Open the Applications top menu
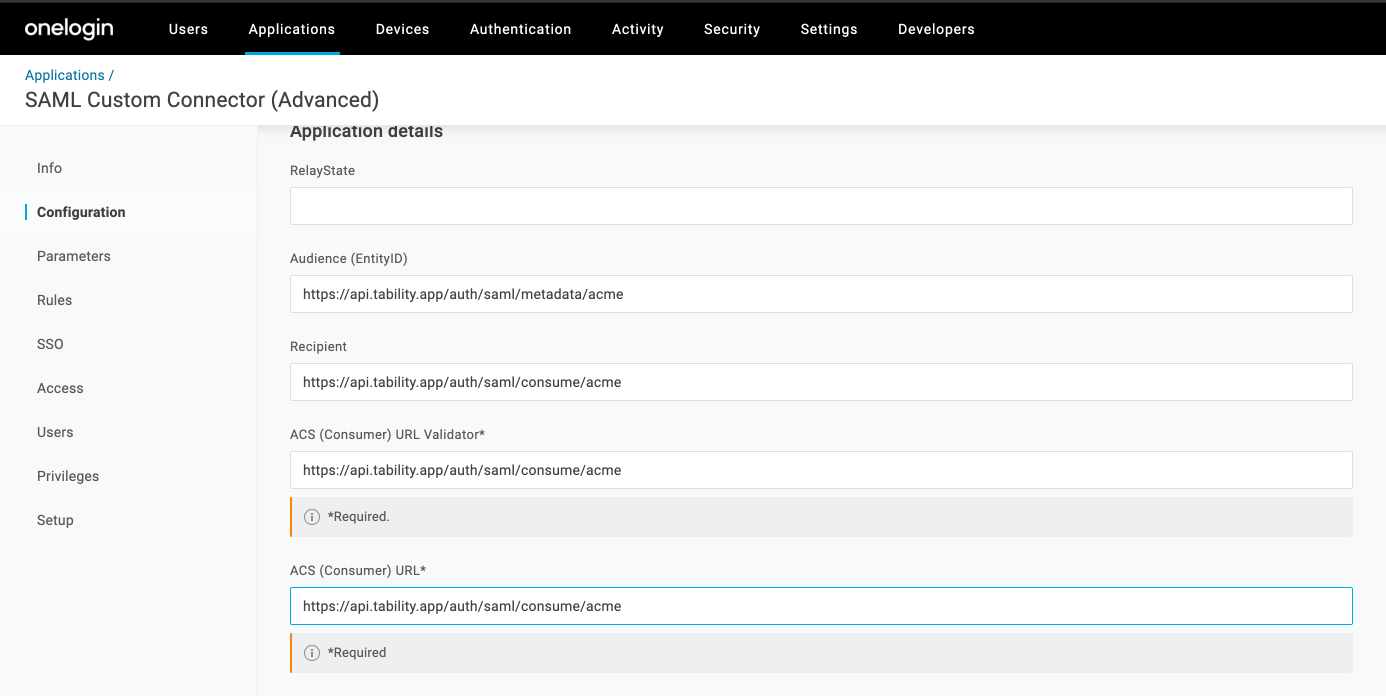Image resolution: width=1386 pixels, height=696 pixels. [292, 29]
